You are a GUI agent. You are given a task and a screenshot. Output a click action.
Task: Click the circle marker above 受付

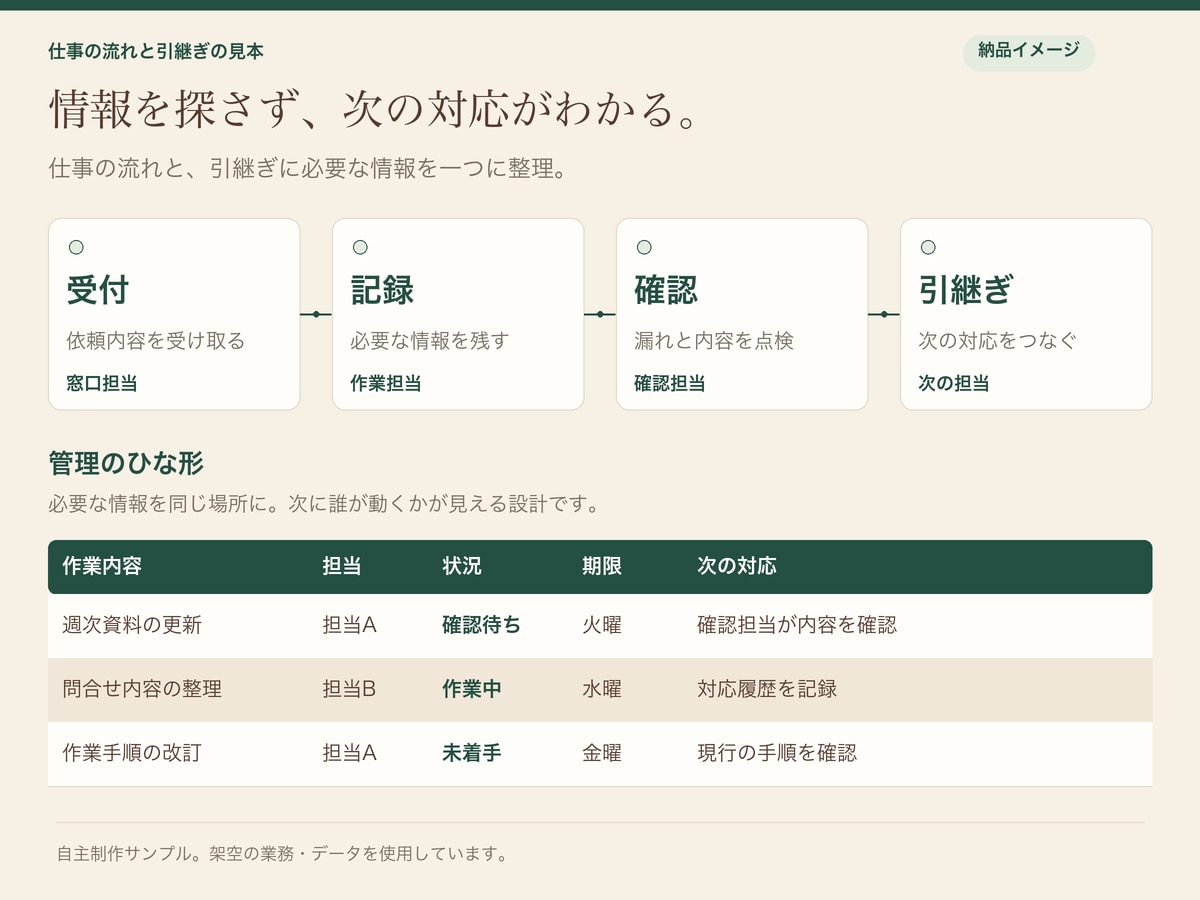[x=76, y=247]
